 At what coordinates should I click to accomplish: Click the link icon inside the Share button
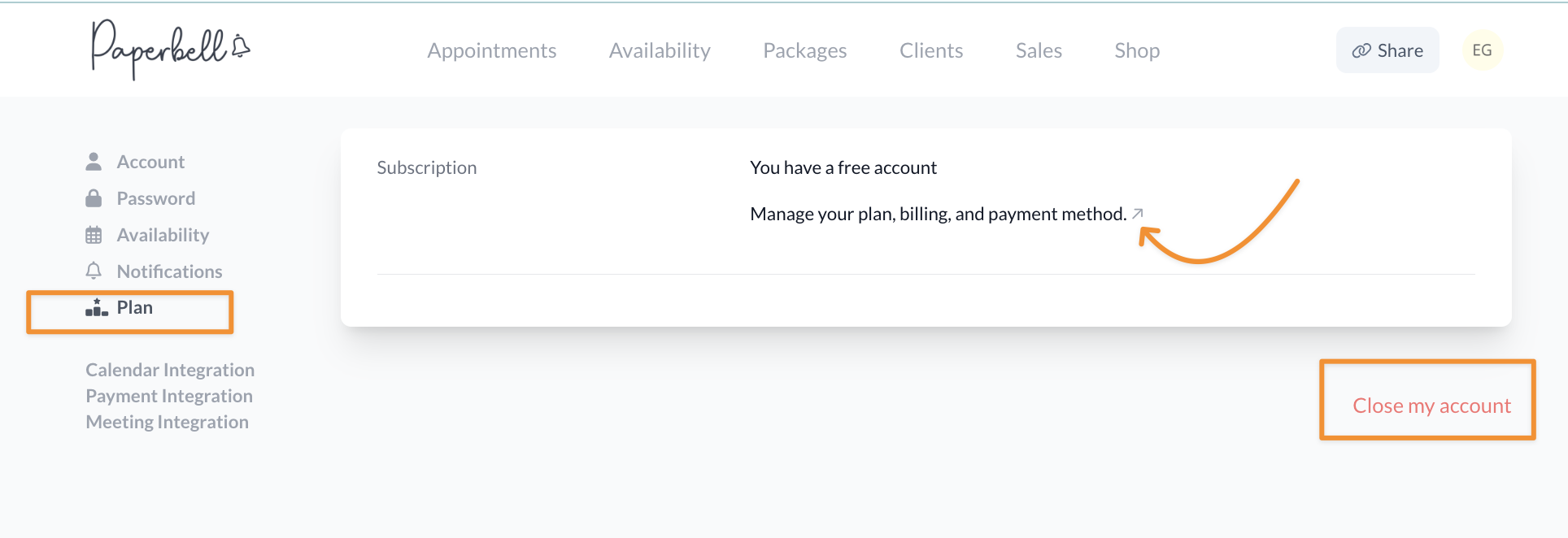click(x=1361, y=50)
